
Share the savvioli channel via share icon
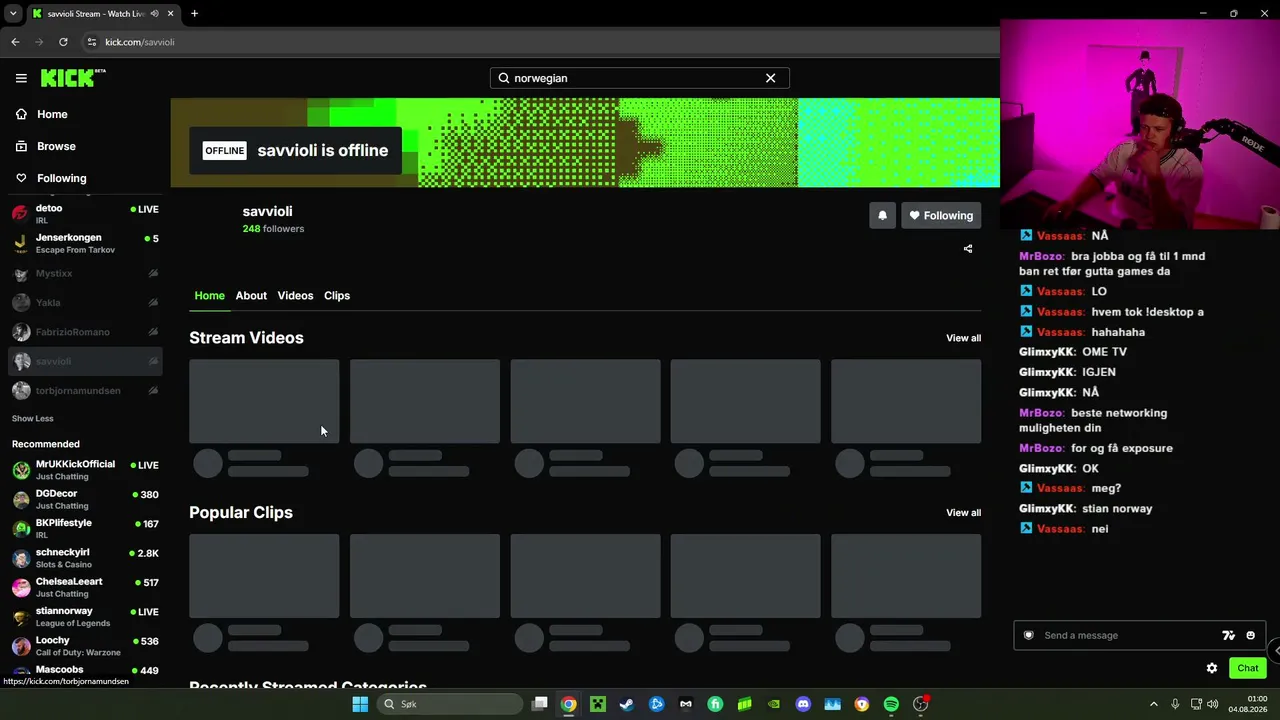(968, 249)
